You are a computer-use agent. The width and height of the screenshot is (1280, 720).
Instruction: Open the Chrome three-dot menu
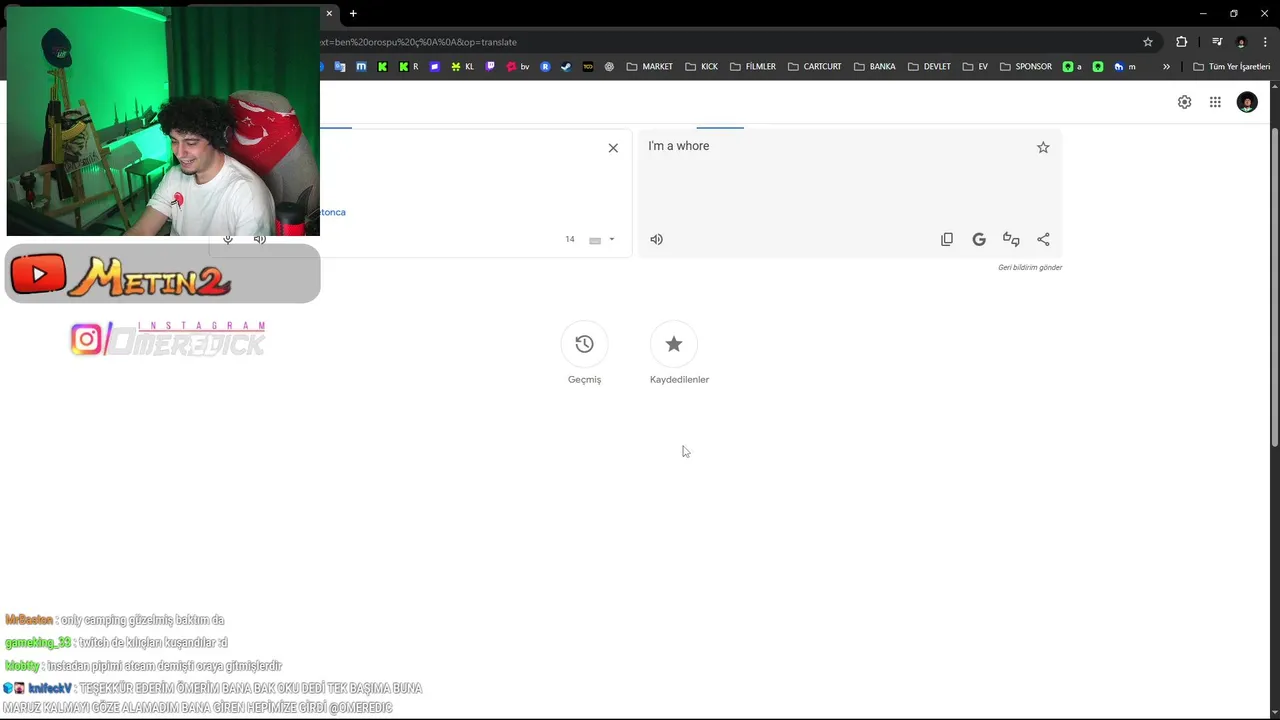coord(1265,42)
